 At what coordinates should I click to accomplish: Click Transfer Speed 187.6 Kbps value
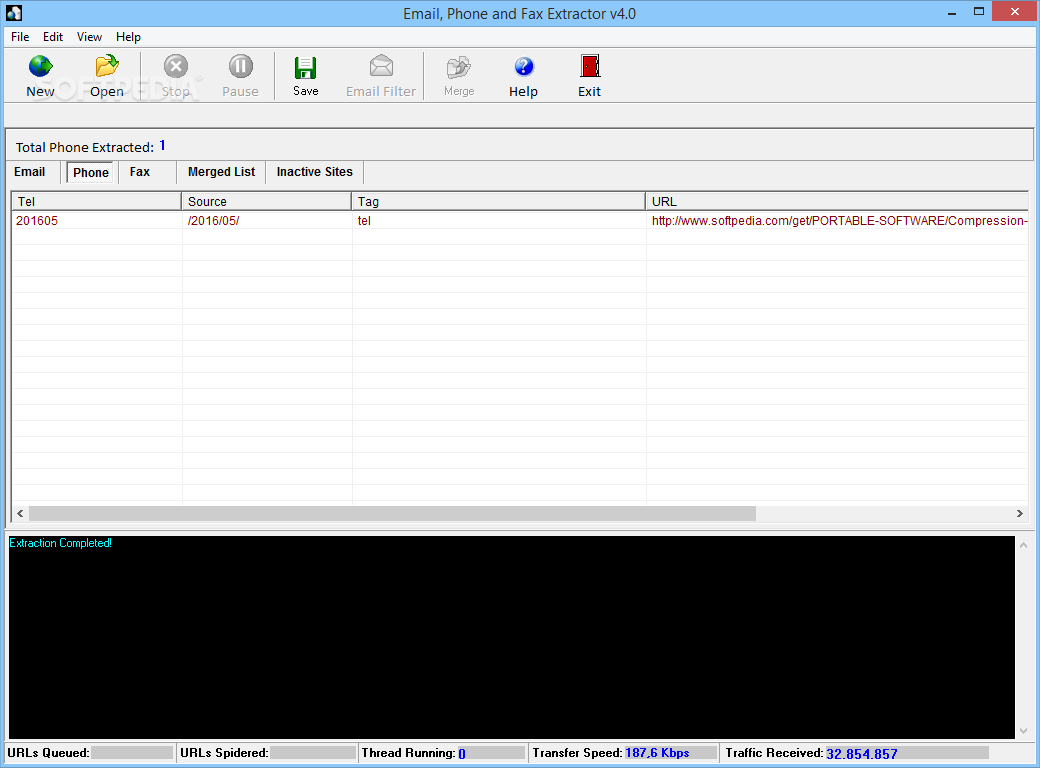(657, 753)
